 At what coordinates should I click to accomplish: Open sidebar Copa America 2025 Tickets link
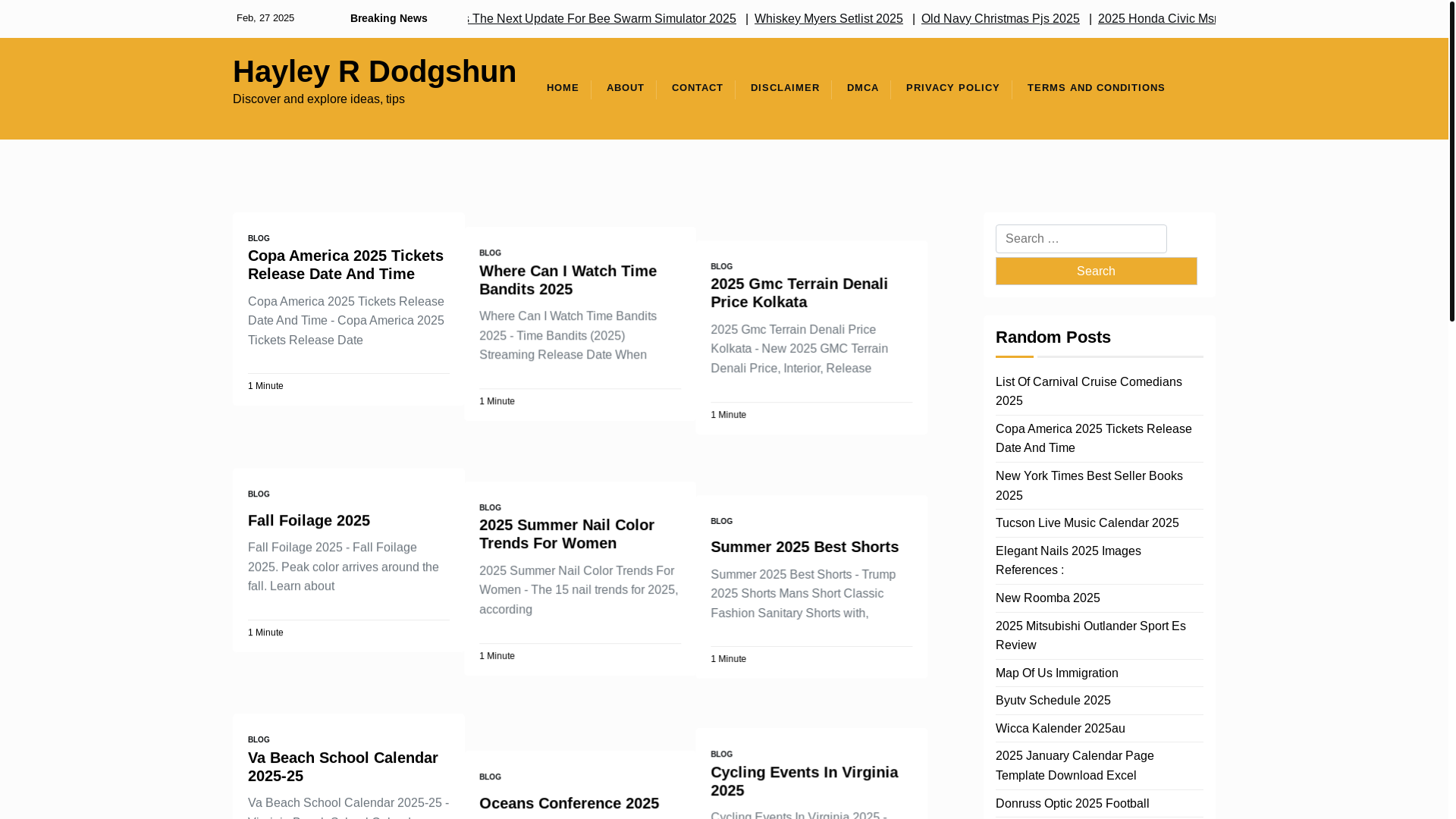point(1094,438)
